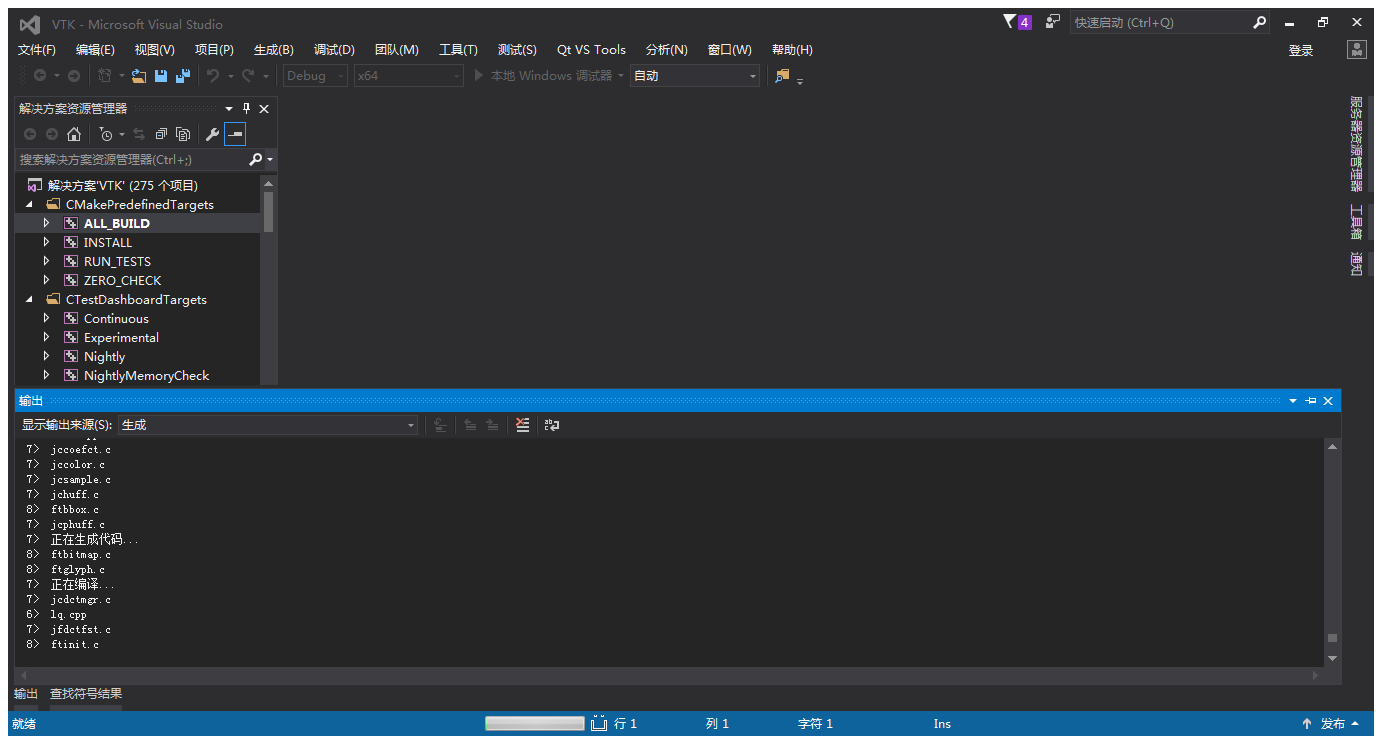Screen dimensions: 1382x744
Task: Click the build progress bar in status bar
Action: click(535, 723)
